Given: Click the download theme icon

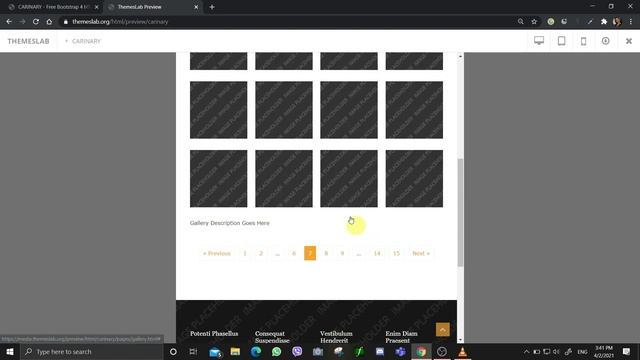Looking at the screenshot, I should (605, 40).
